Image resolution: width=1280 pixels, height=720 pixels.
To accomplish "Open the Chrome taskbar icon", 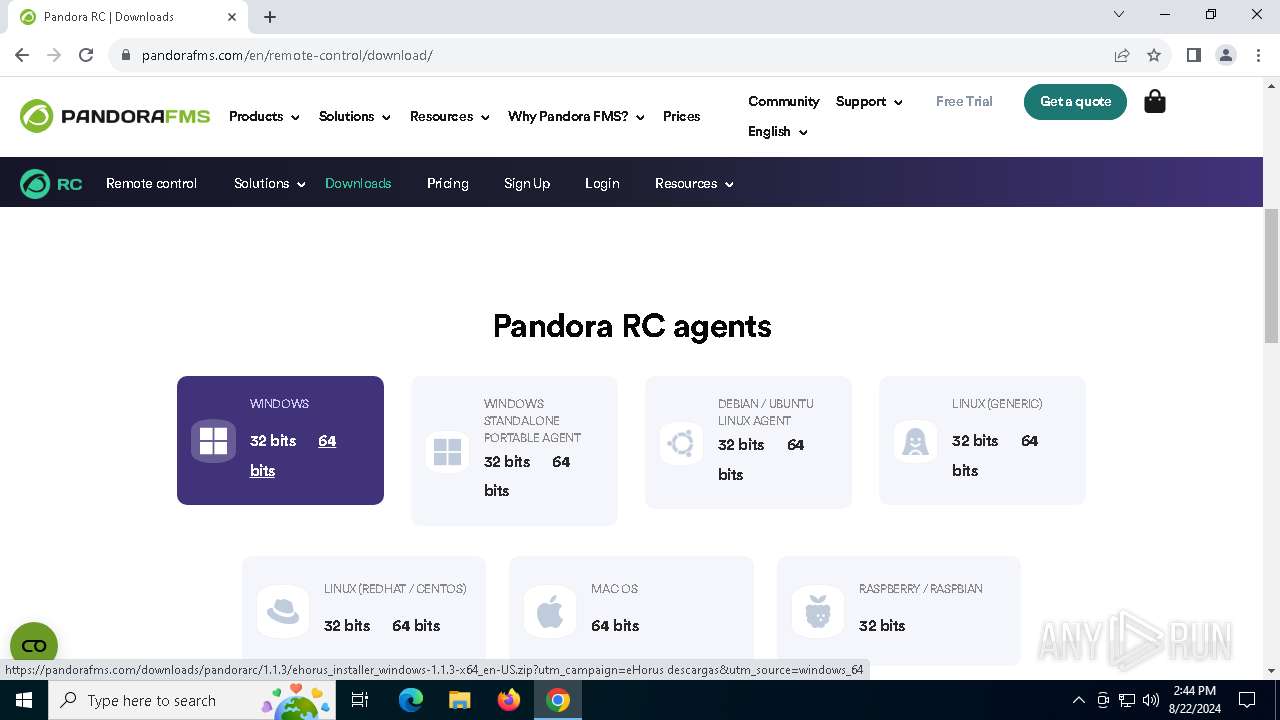I will [x=558, y=700].
